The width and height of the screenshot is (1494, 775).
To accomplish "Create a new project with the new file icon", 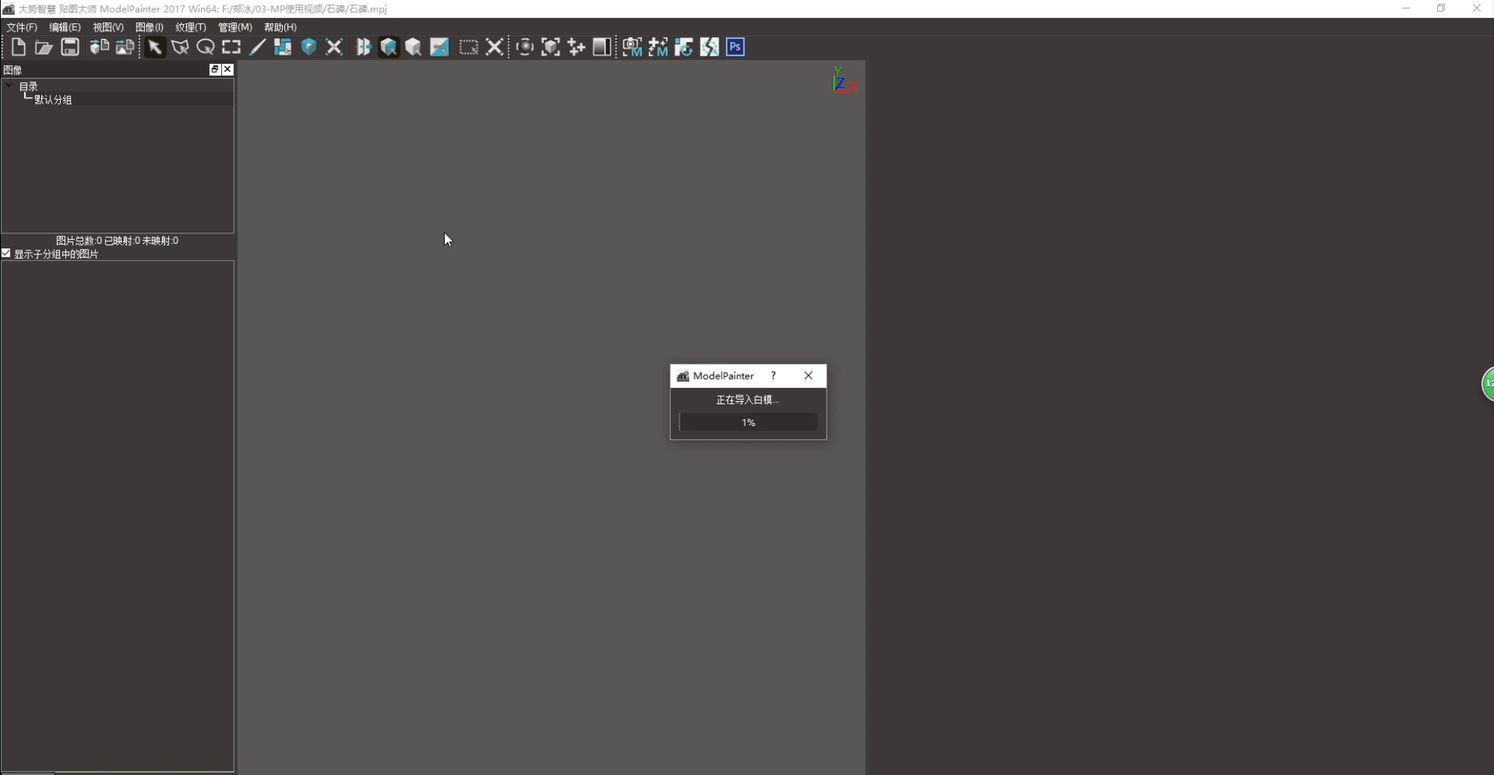I will coord(17,47).
